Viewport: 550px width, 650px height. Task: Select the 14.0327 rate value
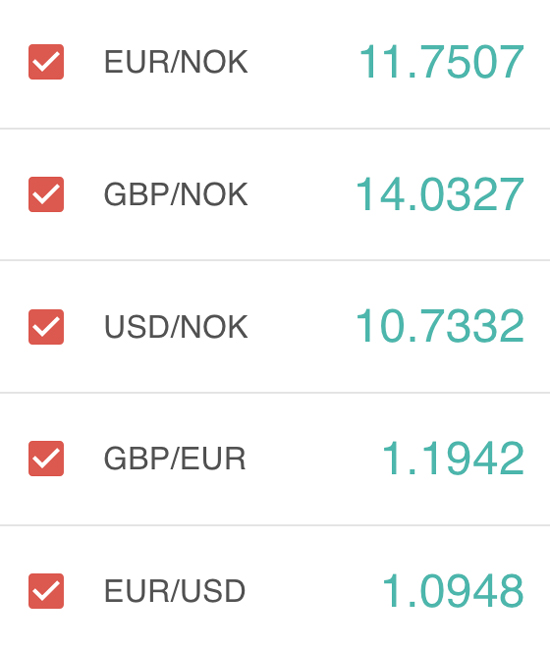(x=439, y=194)
